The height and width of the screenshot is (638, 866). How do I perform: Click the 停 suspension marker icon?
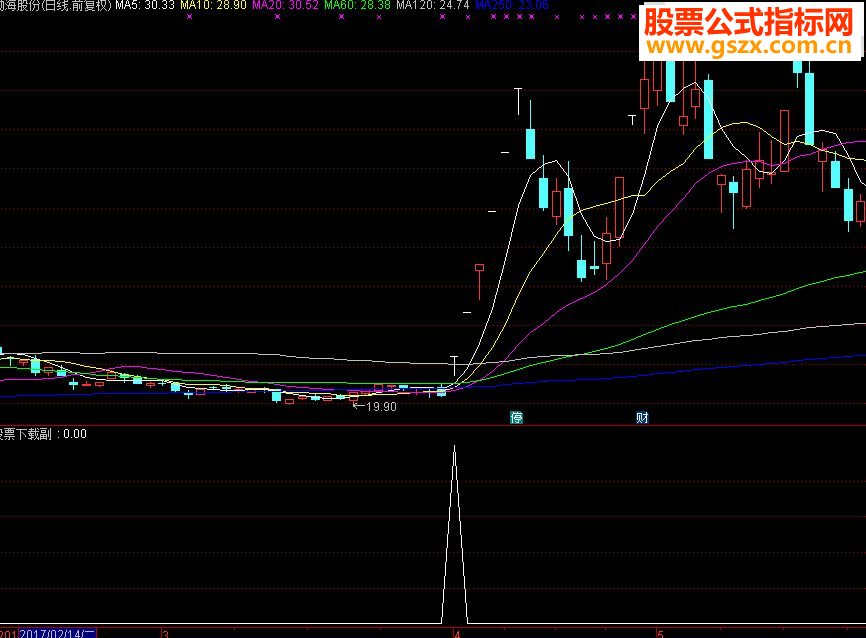pyautogui.click(x=516, y=418)
